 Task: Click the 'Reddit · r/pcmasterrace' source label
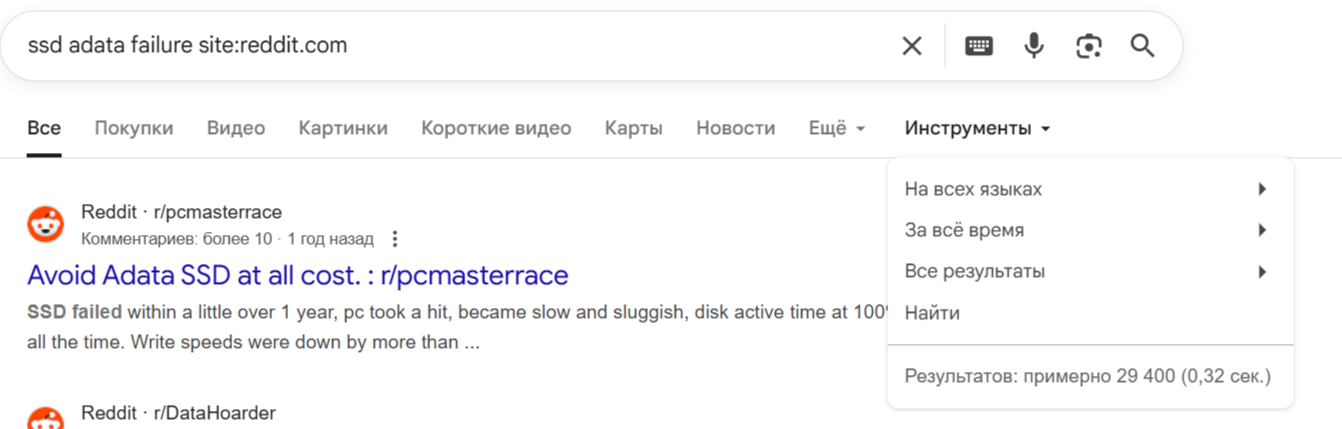[181, 212]
